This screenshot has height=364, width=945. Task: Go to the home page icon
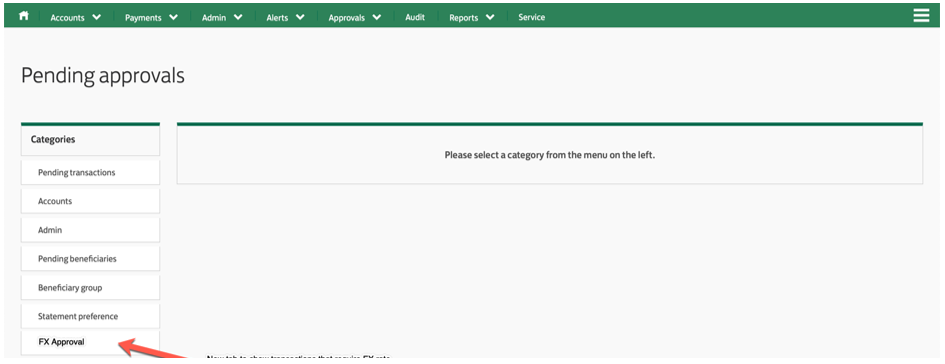[24, 16]
